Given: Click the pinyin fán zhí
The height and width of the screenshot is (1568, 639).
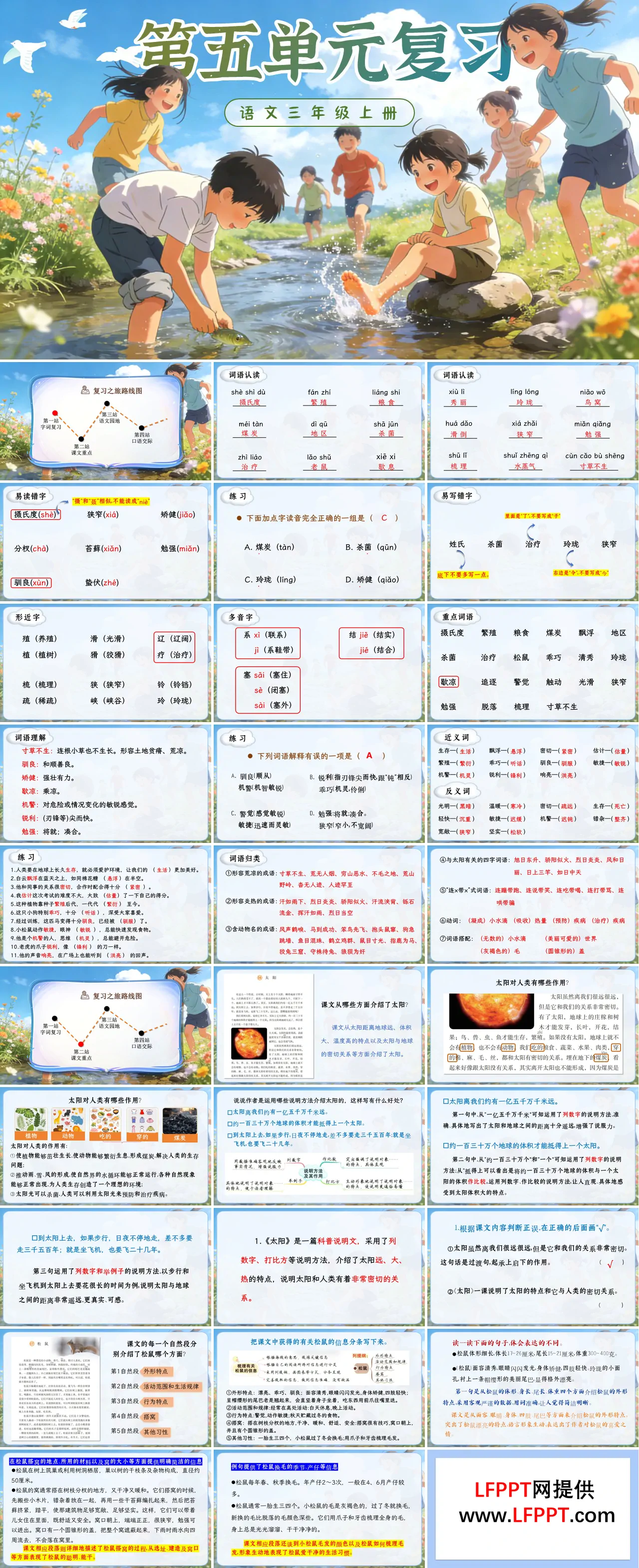Looking at the screenshot, I should pyautogui.click(x=319, y=392).
